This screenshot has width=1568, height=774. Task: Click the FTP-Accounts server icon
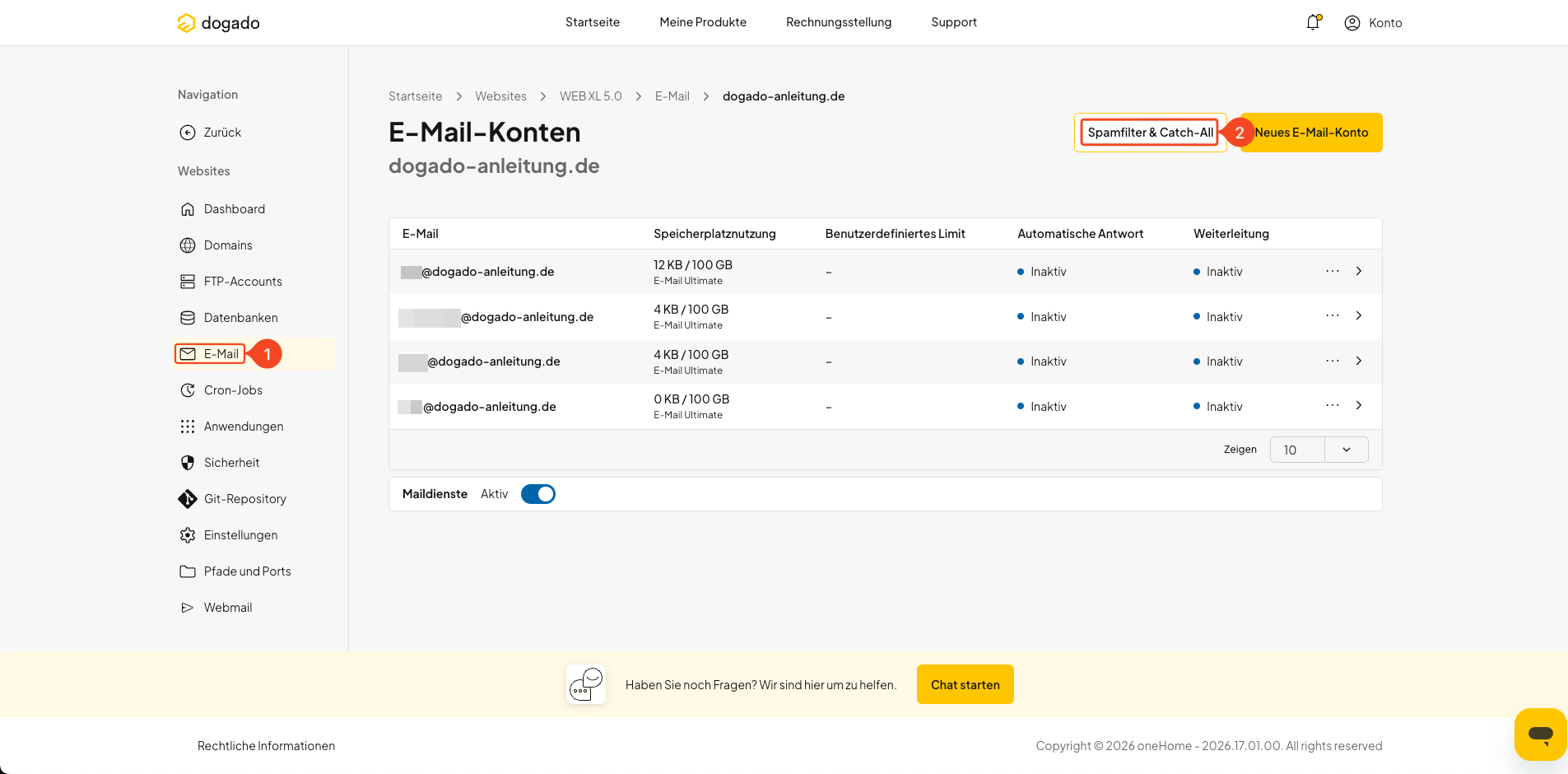point(188,282)
